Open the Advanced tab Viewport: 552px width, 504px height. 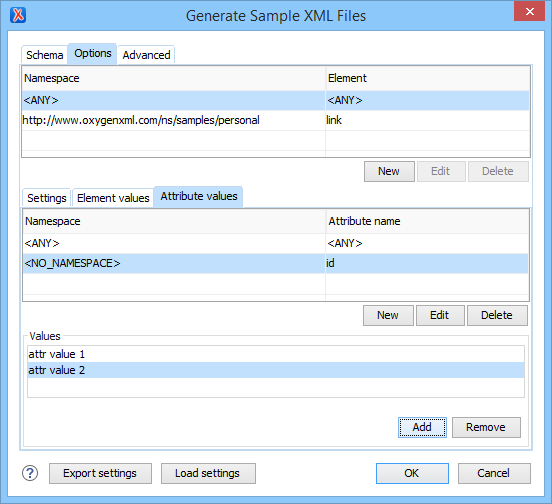click(146, 55)
